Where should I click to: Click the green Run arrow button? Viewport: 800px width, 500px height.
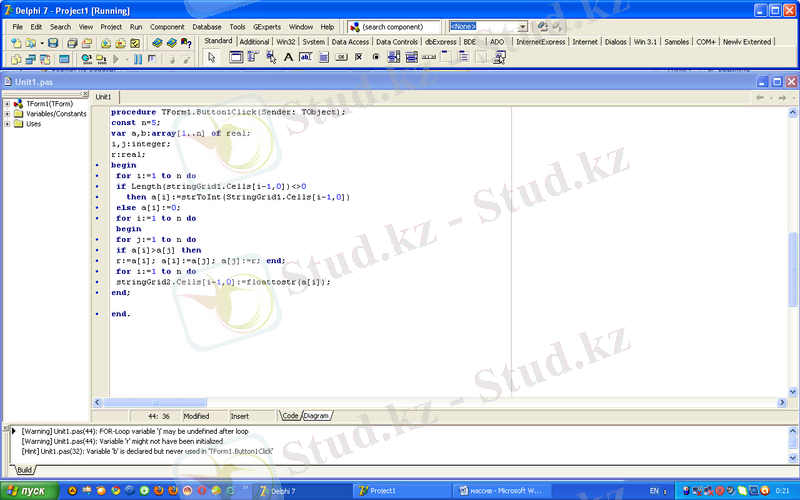[x=116, y=59]
